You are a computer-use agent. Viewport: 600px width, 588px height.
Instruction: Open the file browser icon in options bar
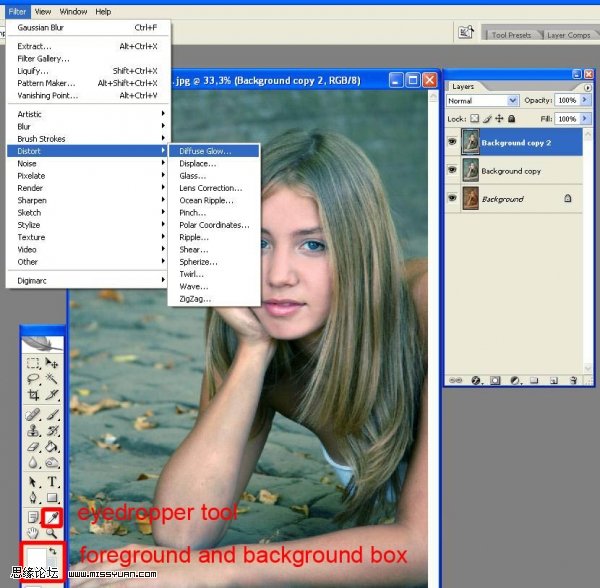point(466,32)
